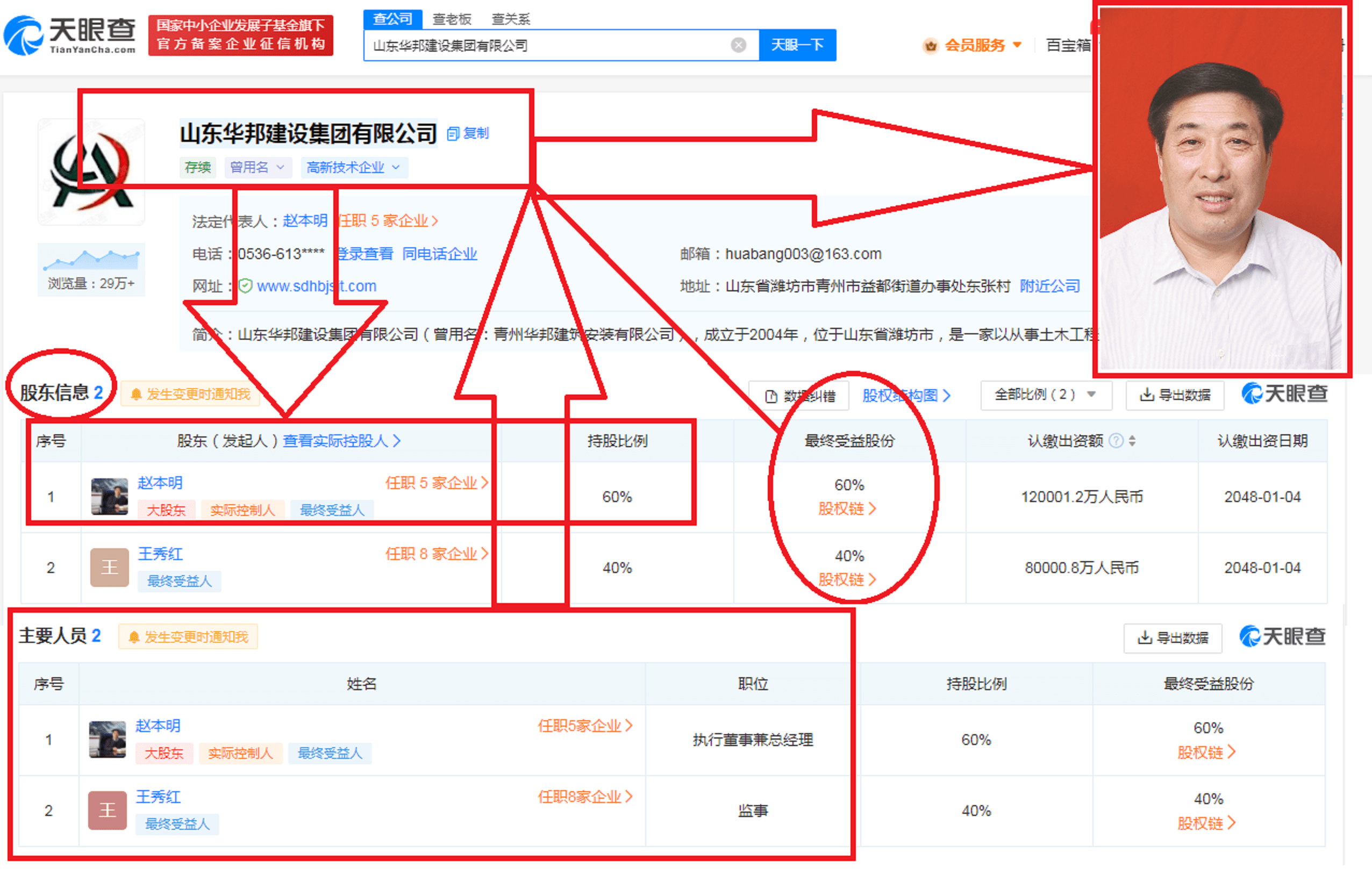
Task: Click the copy icon beside company name
Action: [x=453, y=134]
